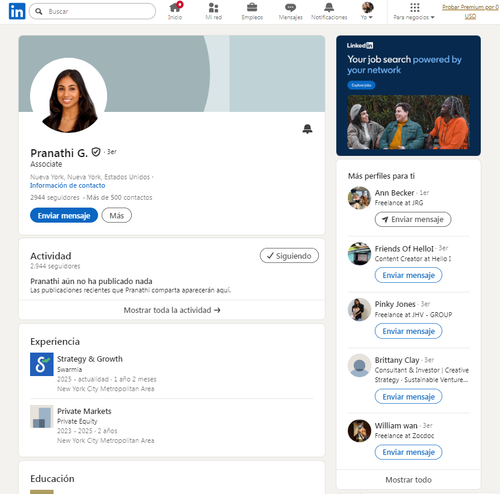Toggle the Siguiendo follow button

(x=289, y=256)
